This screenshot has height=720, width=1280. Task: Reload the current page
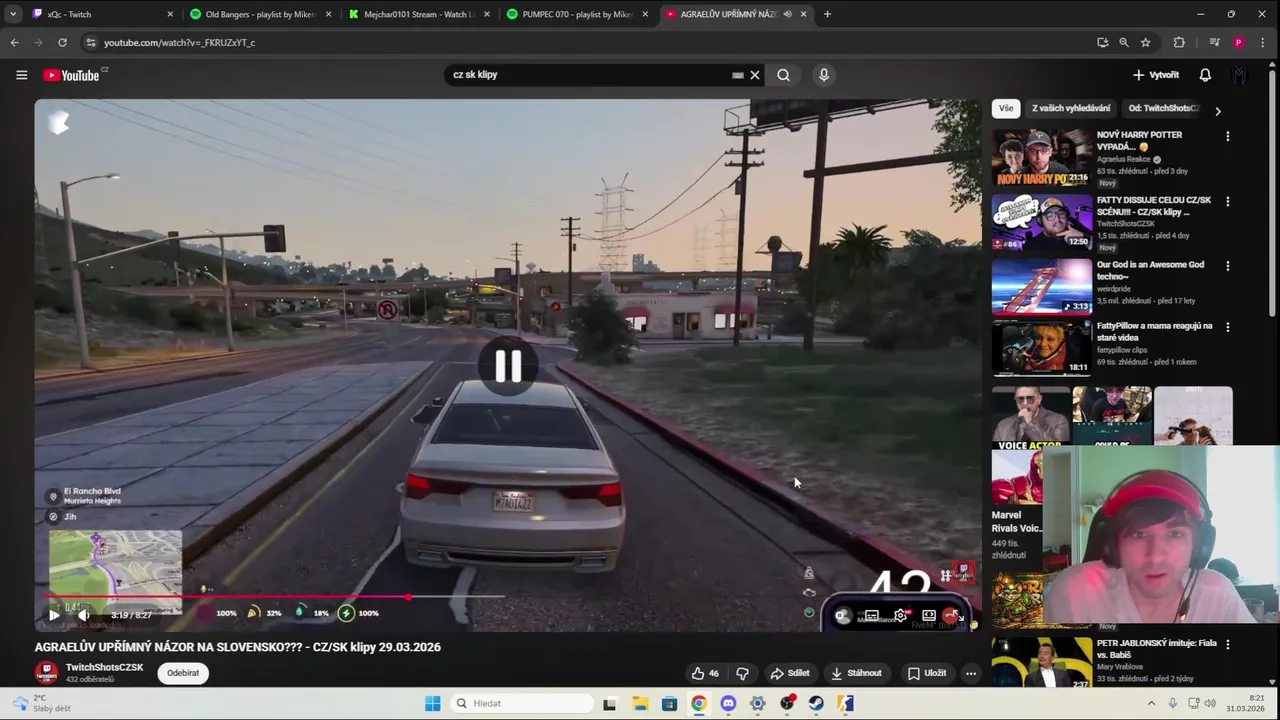(x=62, y=43)
